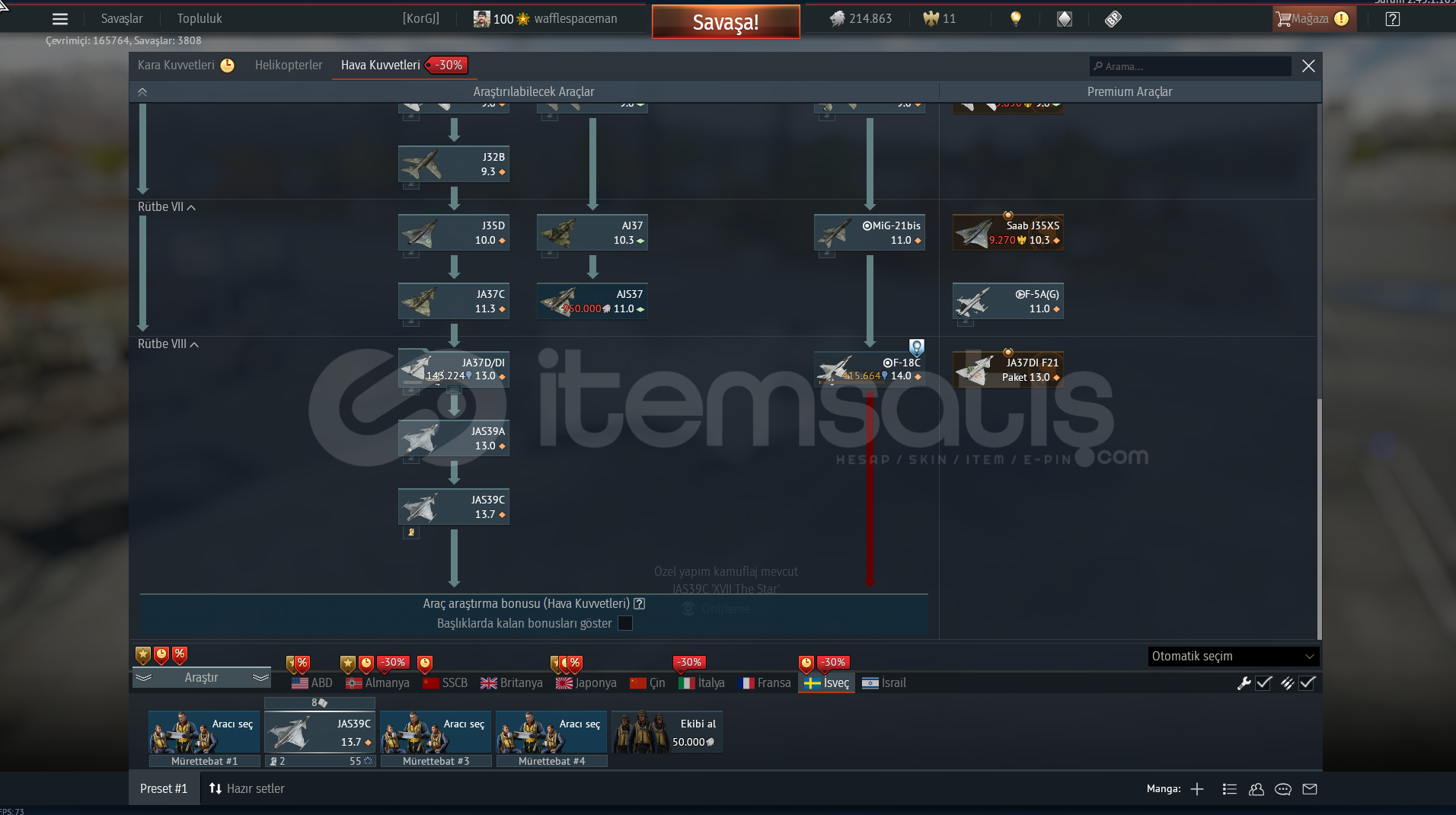The width and height of the screenshot is (1456, 815).
Task: Open Hazır setler preset list
Action: 247,789
